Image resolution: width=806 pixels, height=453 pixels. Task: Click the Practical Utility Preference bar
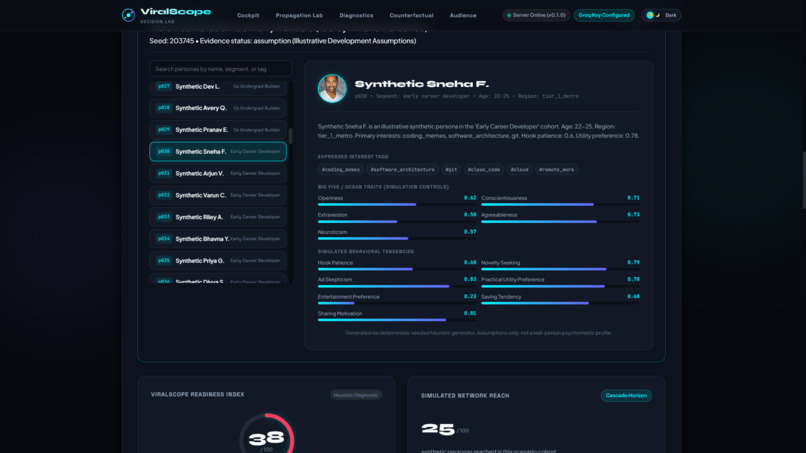click(x=560, y=286)
